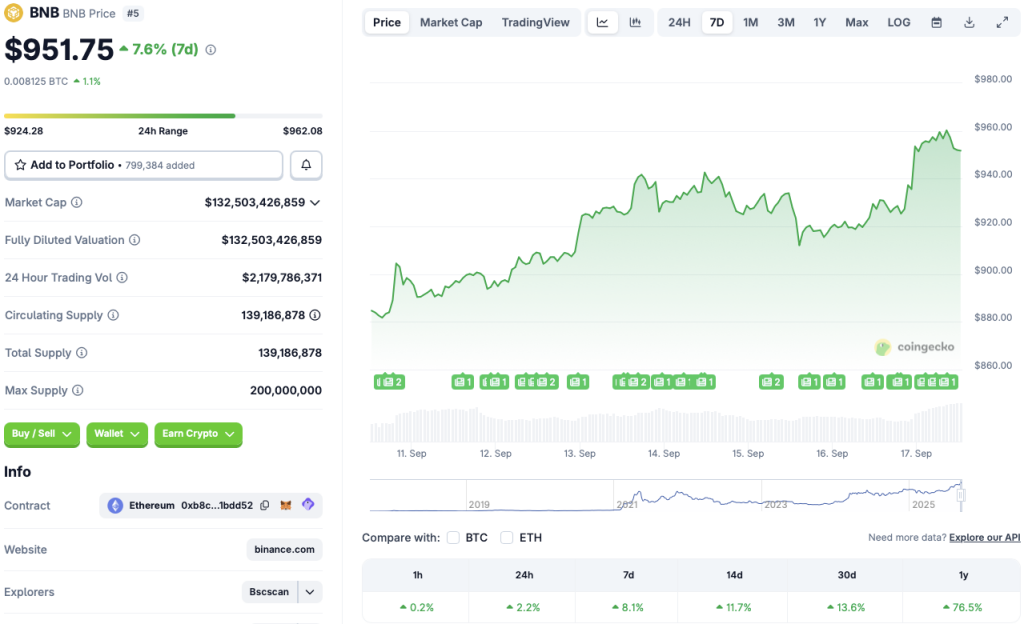Click the purple diamond icon in Contract row
This screenshot has width=1024, height=624.
pos(308,504)
